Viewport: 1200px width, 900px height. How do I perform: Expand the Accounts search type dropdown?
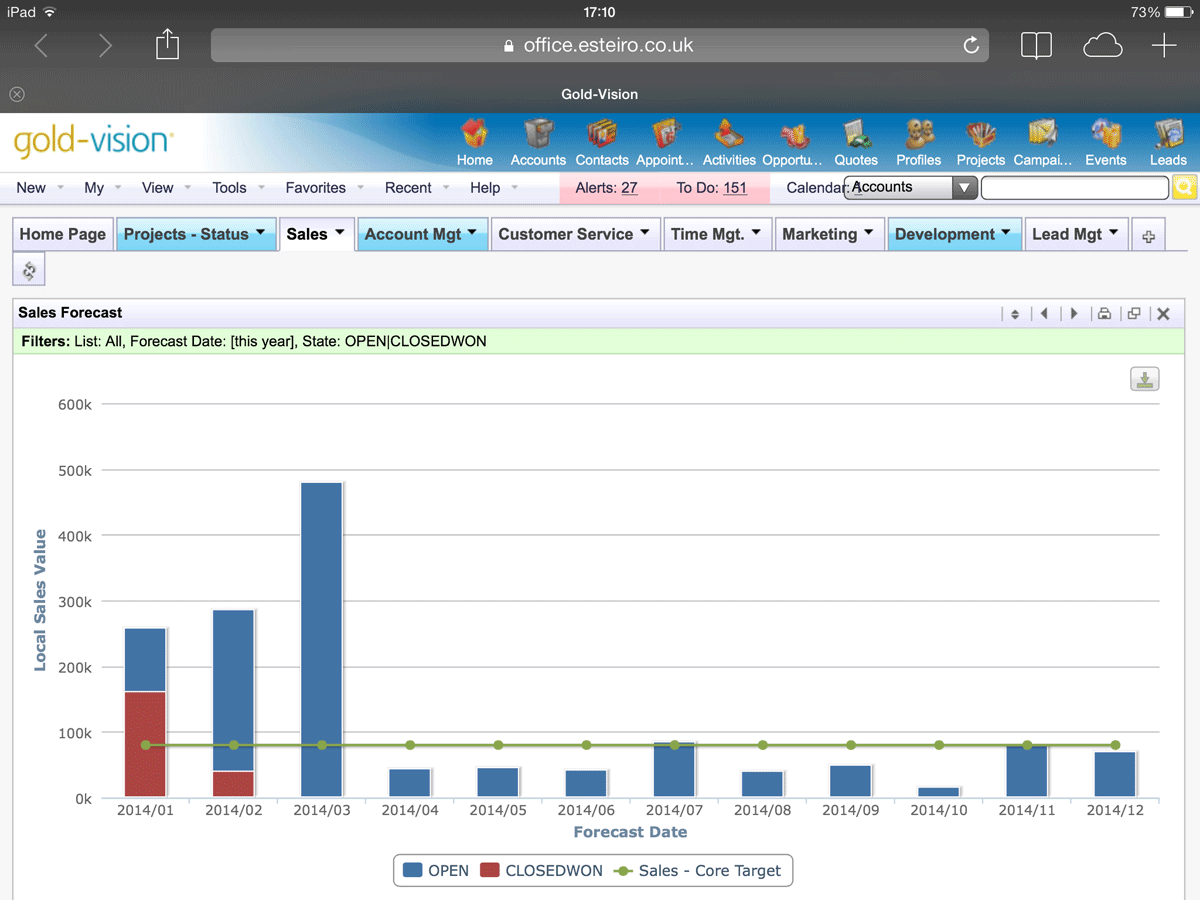[x=964, y=188]
